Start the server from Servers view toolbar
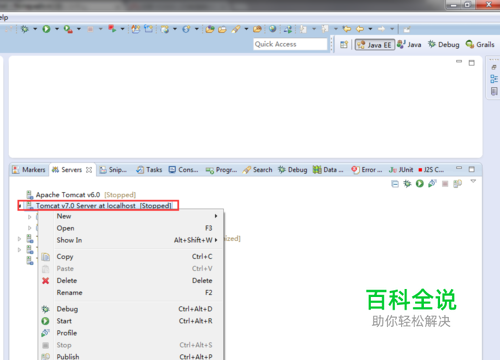Viewport: 500px width, 360px height. [x=420, y=184]
